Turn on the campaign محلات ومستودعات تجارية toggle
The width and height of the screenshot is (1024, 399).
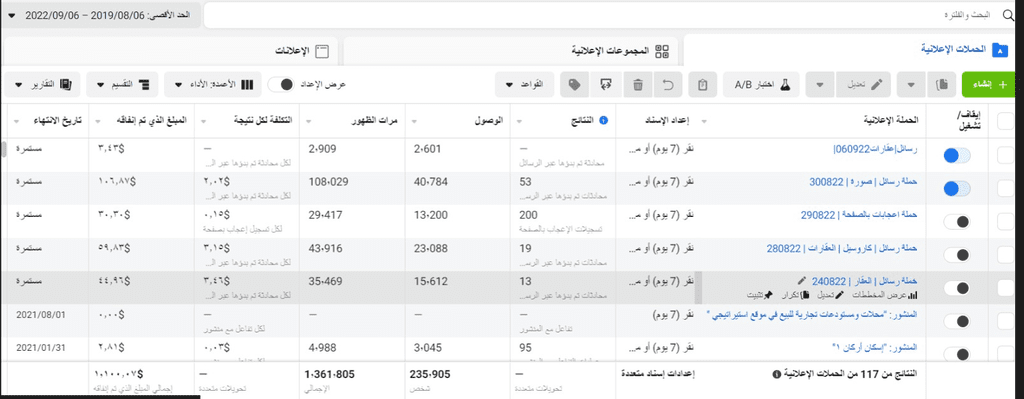(957, 321)
